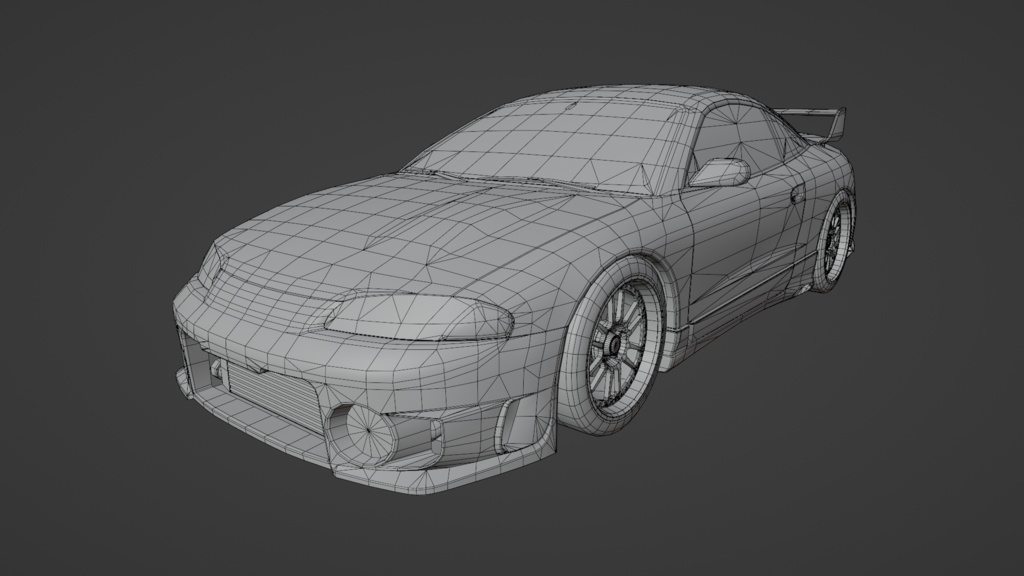The image size is (1024, 576).
Task: Select the round fog light in the bumper
Action: pos(368,429)
